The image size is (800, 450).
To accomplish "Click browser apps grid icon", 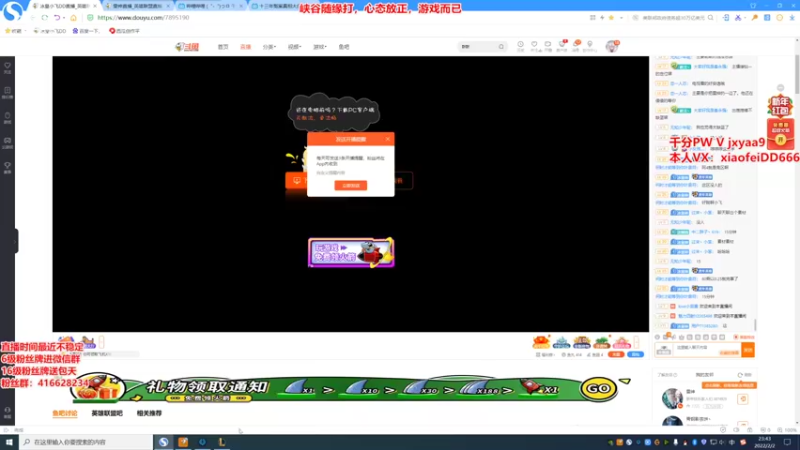I will 592,17.
